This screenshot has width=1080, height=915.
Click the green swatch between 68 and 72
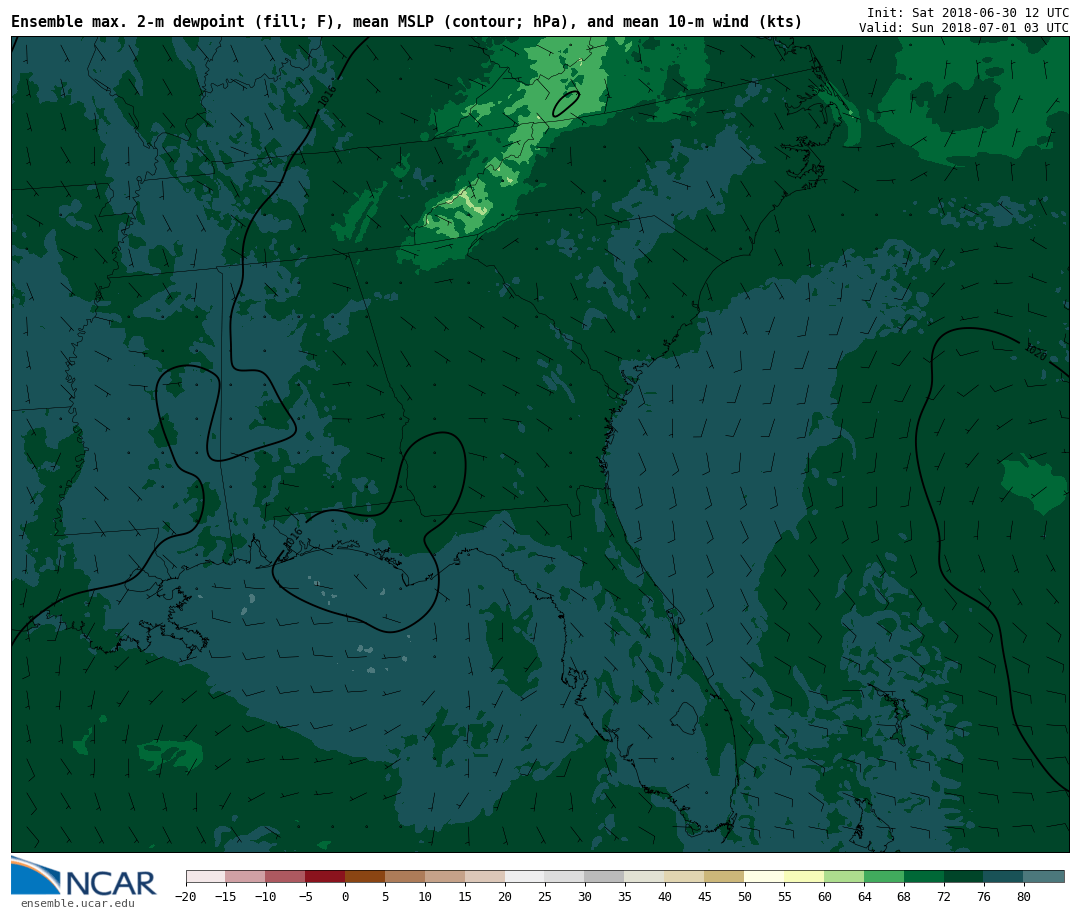coord(924,876)
